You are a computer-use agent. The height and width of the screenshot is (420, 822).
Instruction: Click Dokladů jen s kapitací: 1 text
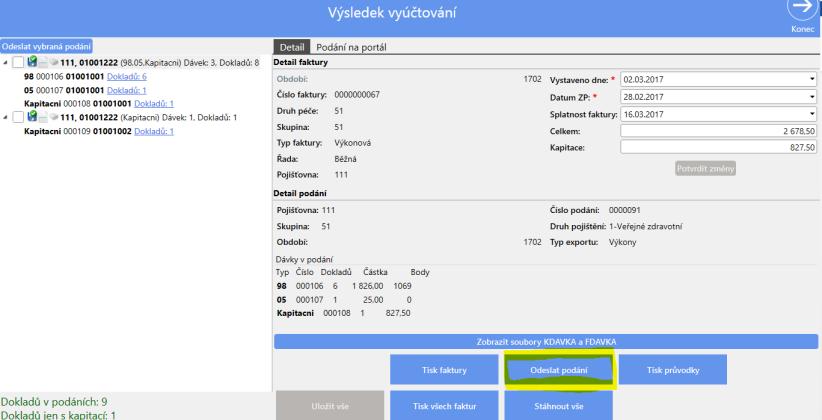(x=58, y=415)
